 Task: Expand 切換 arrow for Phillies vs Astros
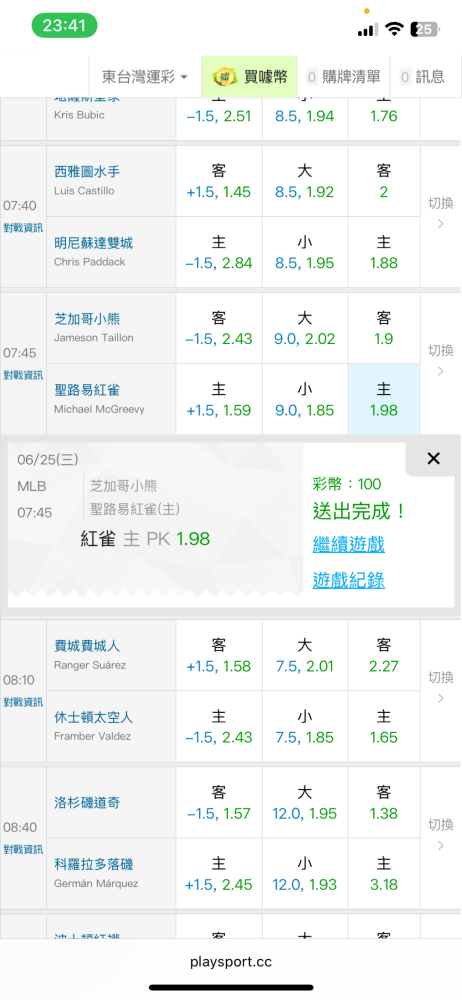click(441, 688)
